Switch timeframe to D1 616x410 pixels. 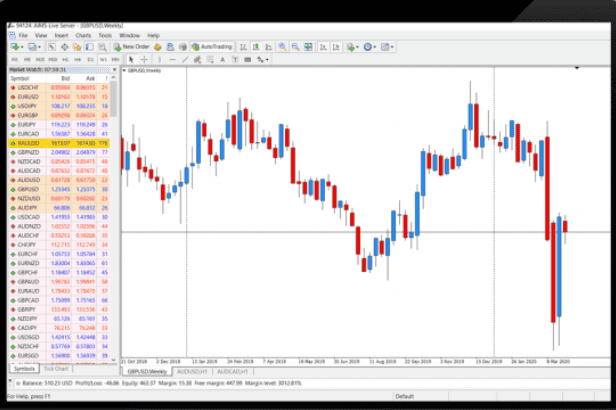[90, 59]
